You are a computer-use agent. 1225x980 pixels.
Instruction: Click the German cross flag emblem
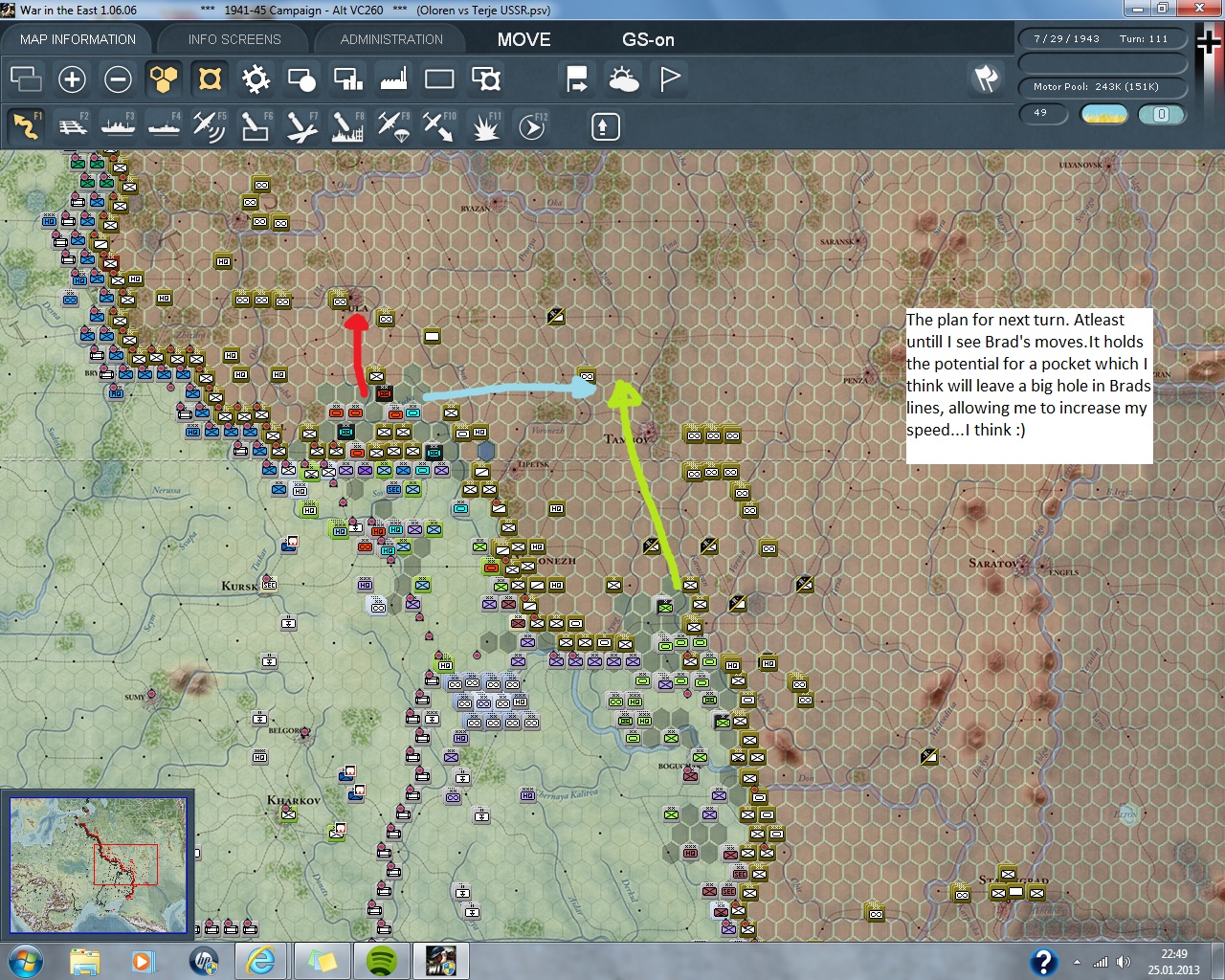coord(1208,43)
